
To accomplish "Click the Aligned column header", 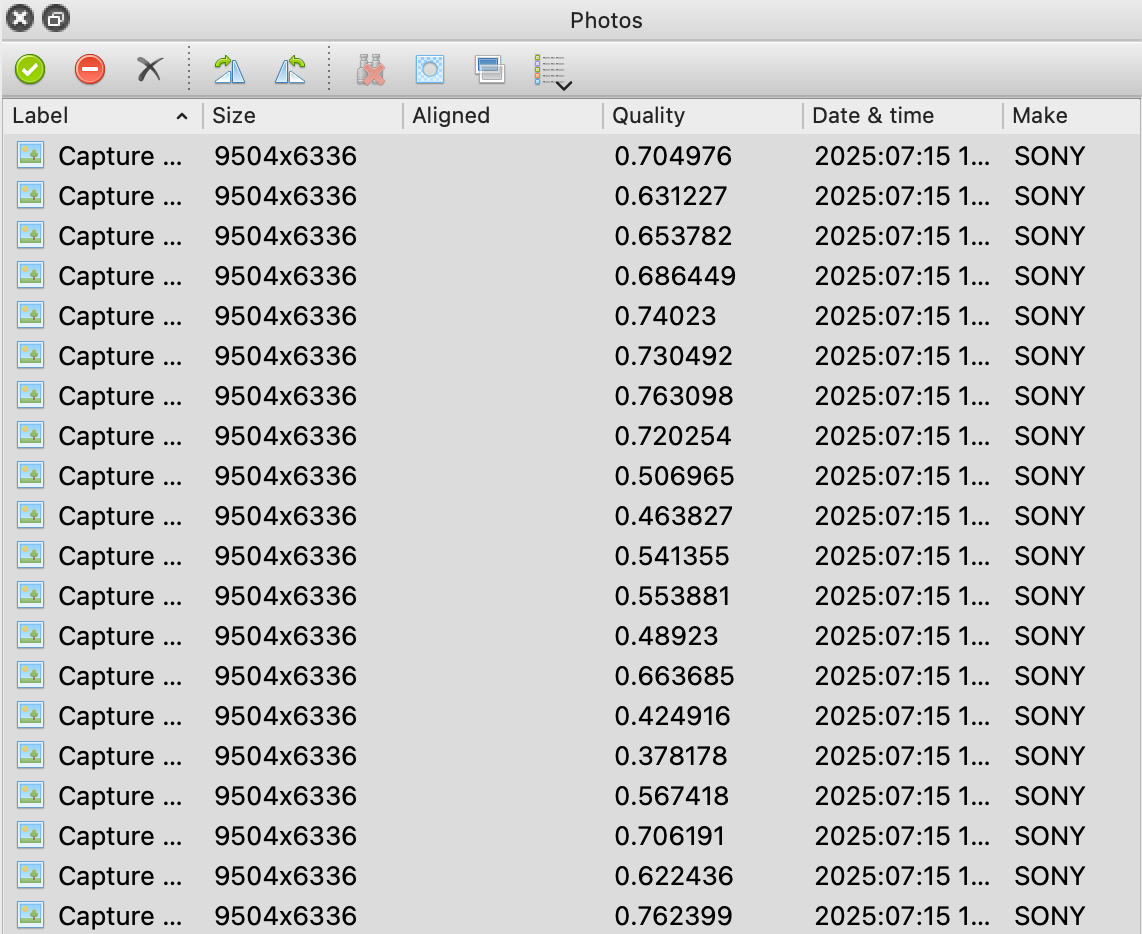I will click(x=500, y=116).
